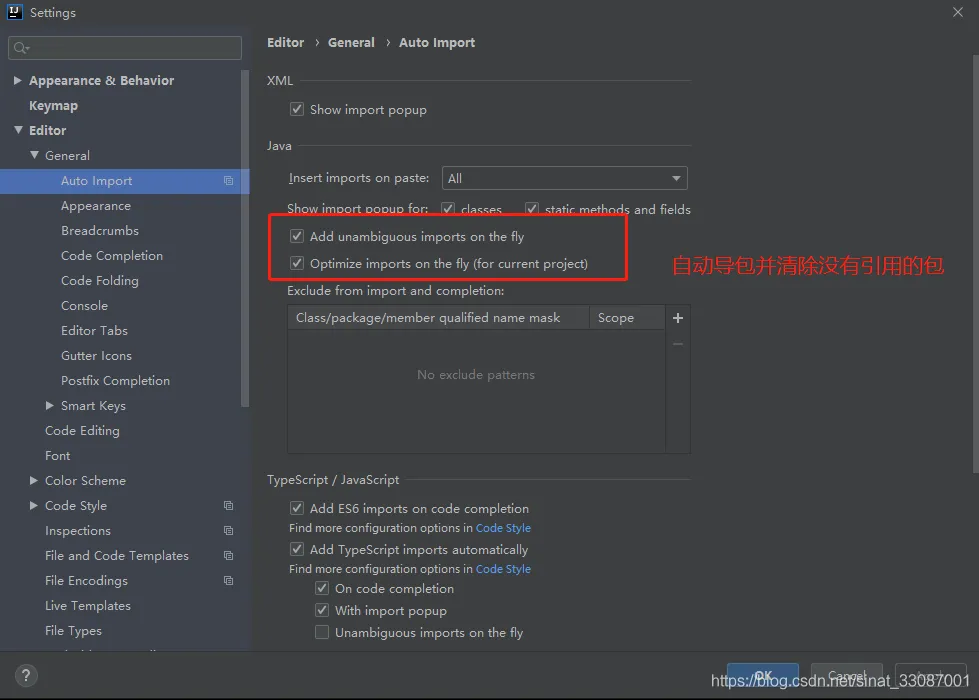Toggle Add unambiguous imports on the fly
The width and height of the screenshot is (979, 700).
[x=297, y=236]
